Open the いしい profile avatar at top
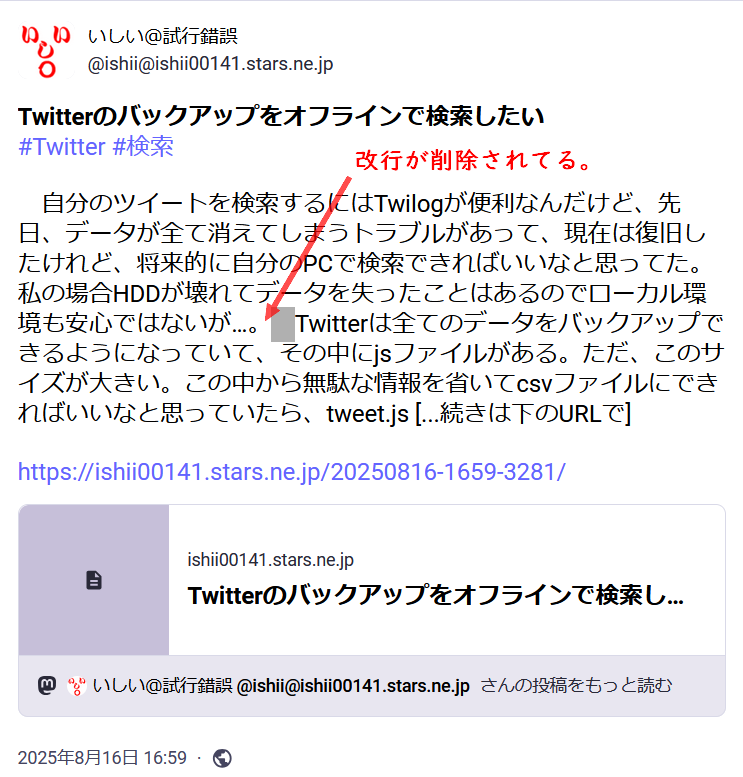Image resolution: width=743 pixels, height=777 pixels. [46, 52]
